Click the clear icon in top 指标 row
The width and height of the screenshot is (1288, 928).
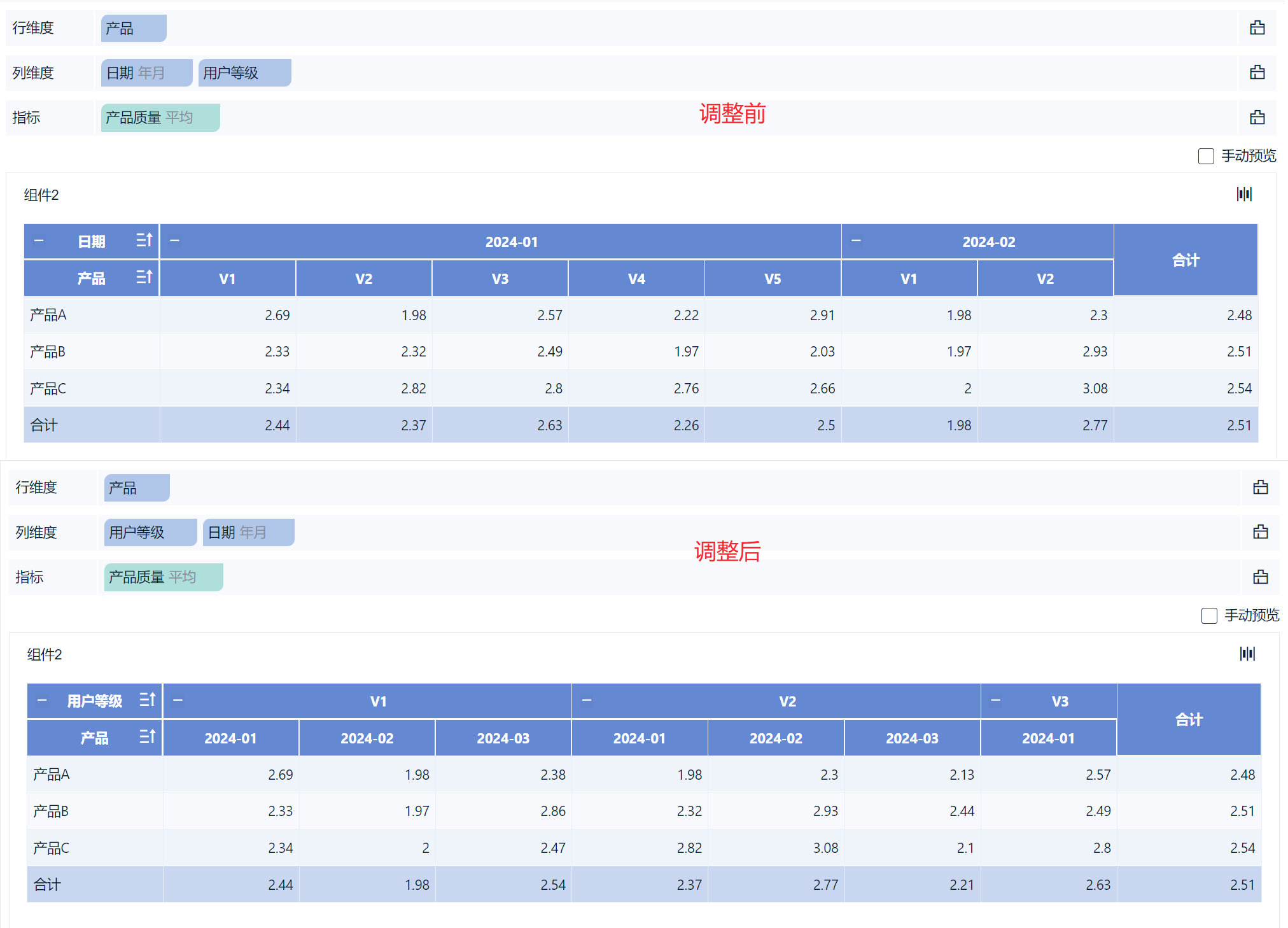point(1257,118)
